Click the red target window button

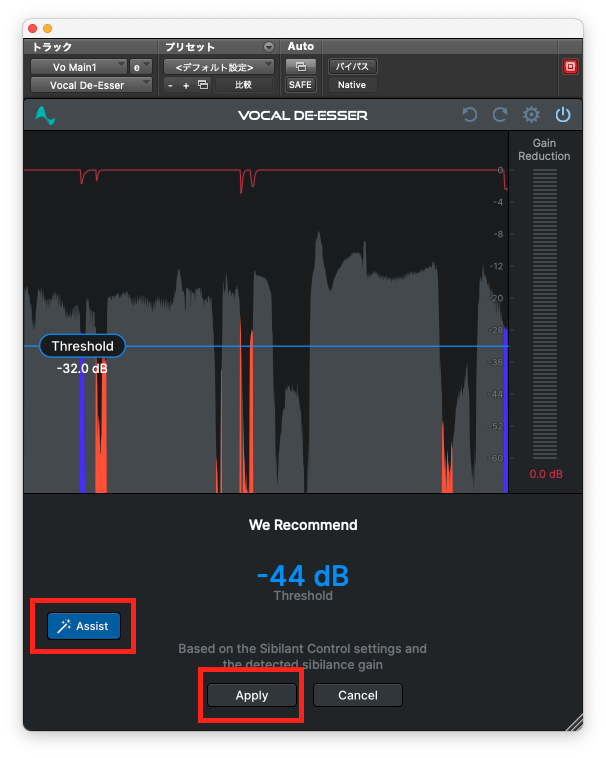click(571, 67)
